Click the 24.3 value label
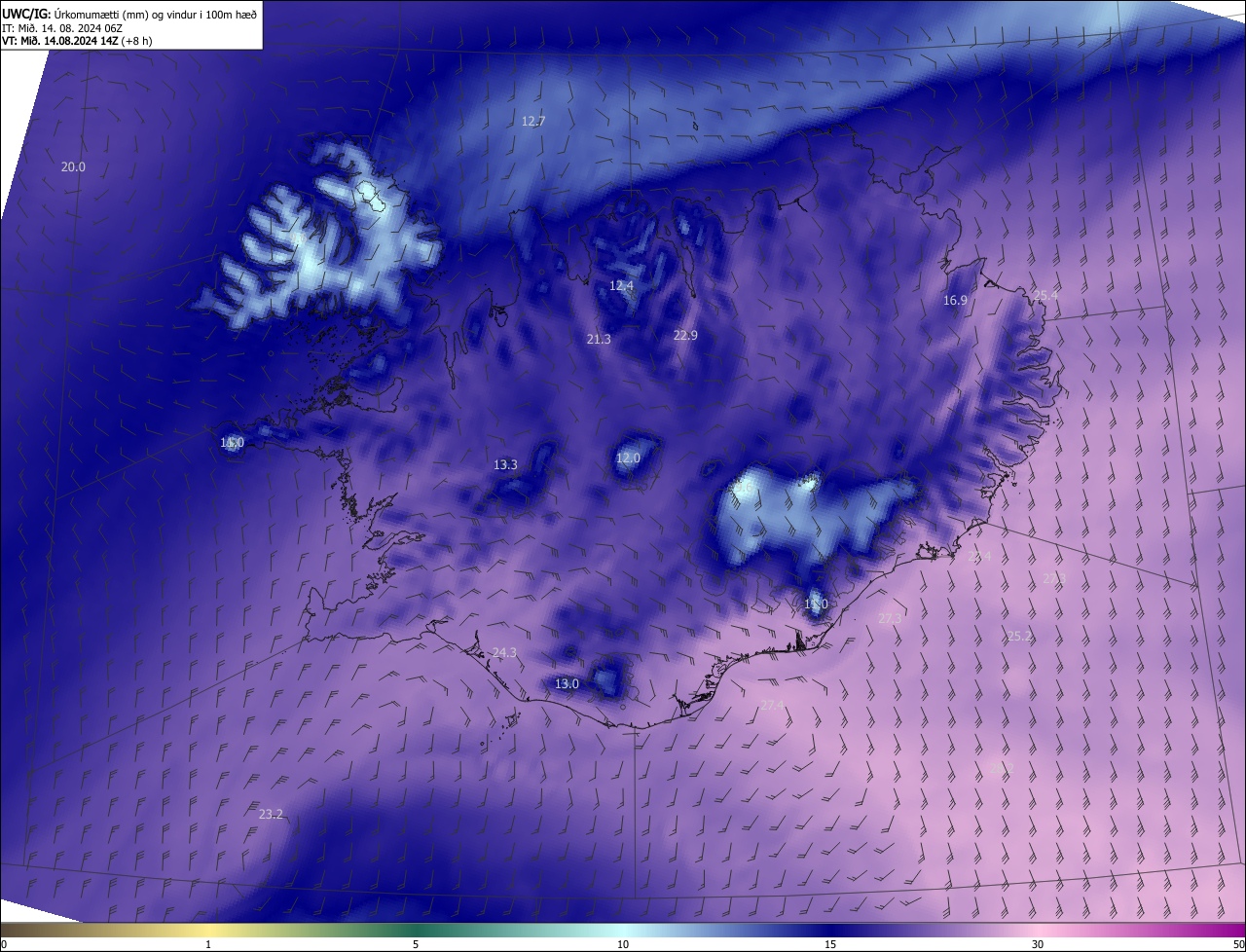This screenshot has height=952, width=1246. pos(504,652)
